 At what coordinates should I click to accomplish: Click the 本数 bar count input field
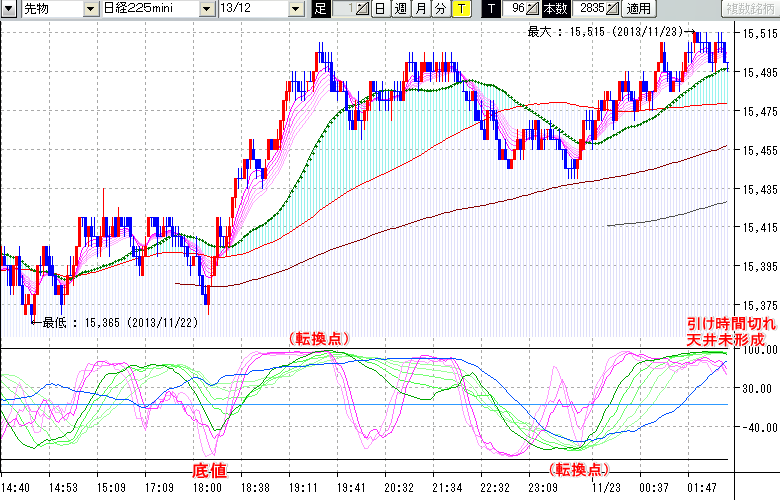[x=588, y=9]
